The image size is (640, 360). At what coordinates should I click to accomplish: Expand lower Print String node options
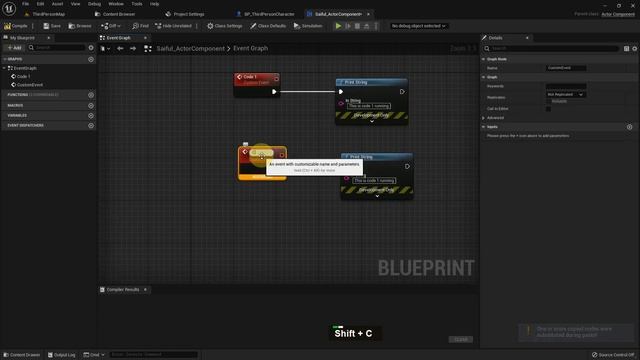(x=377, y=196)
